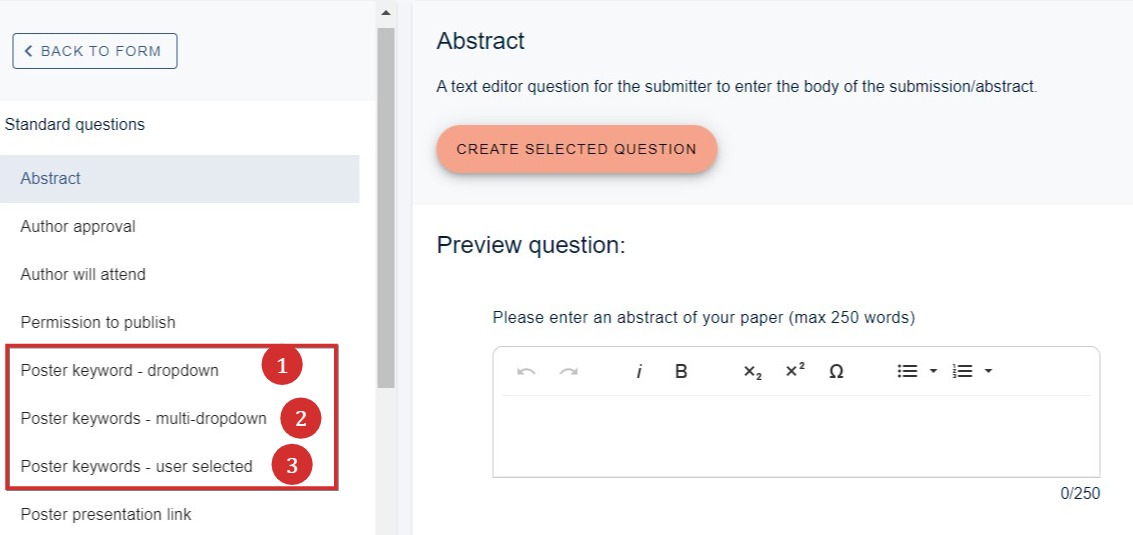Go back using the Back to Form button
The image size is (1133, 535).
pyautogui.click(x=95, y=51)
